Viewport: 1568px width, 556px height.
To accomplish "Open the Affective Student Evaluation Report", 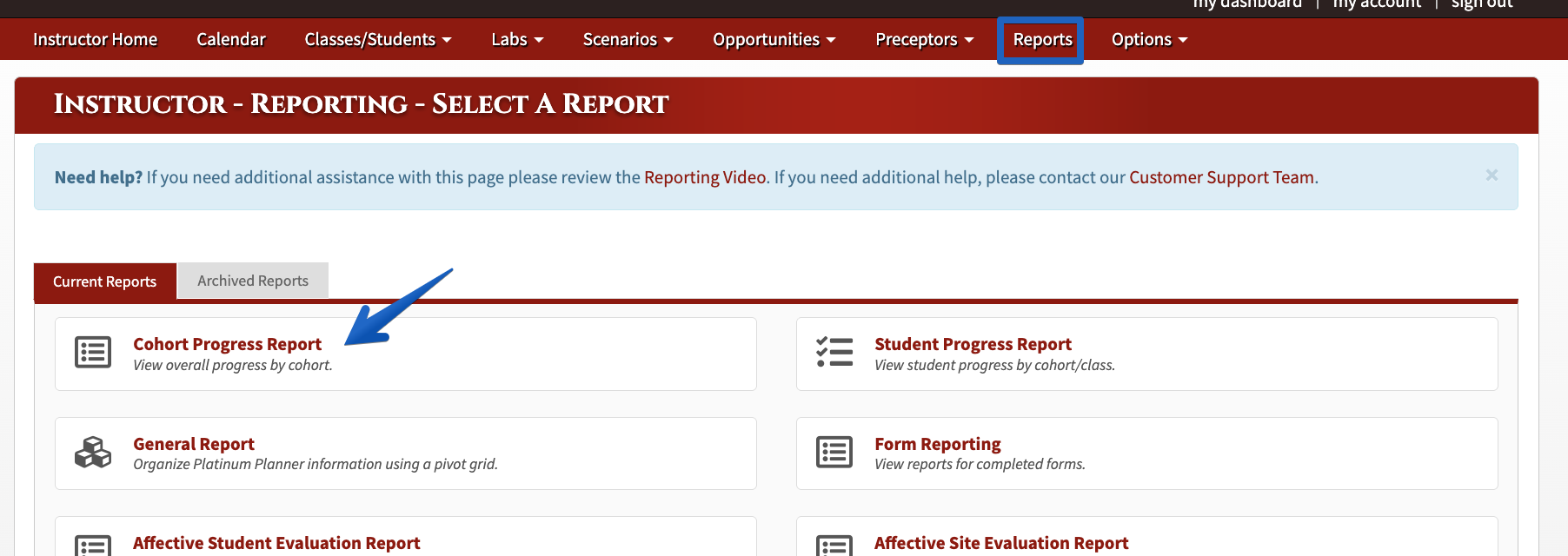I will pyautogui.click(x=276, y=543).
